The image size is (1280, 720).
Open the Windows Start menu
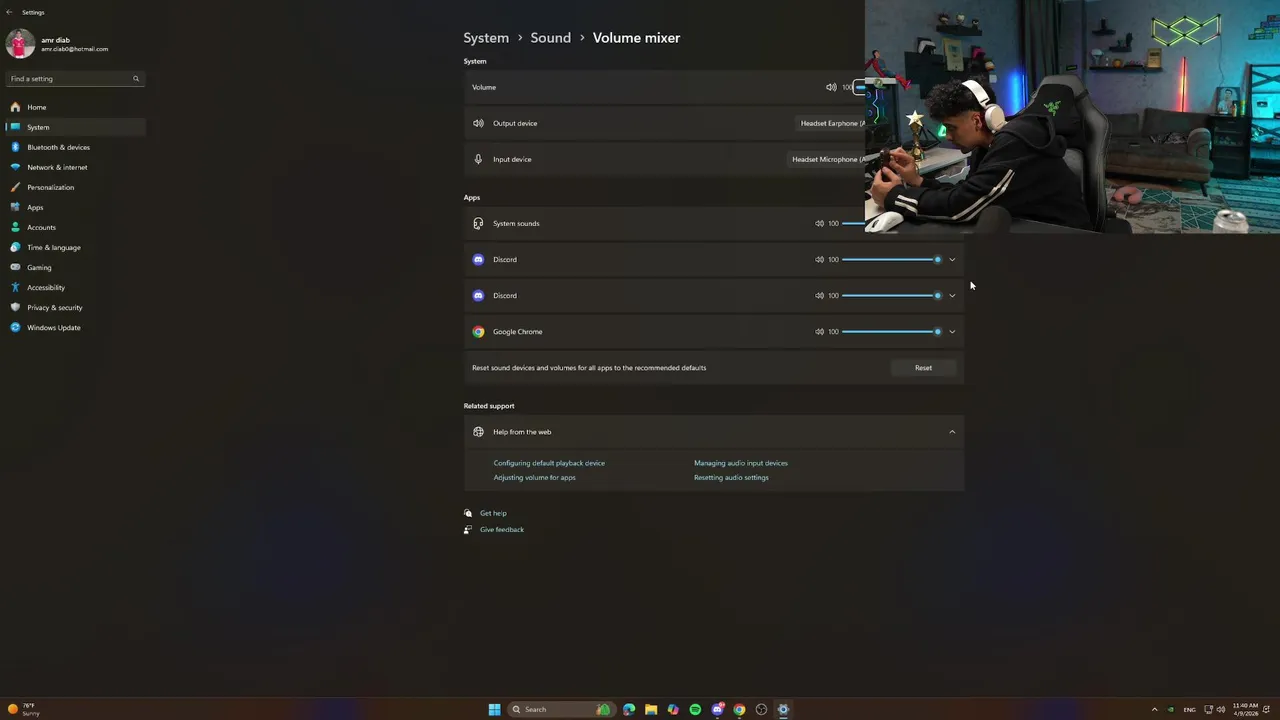(x=494, y=710)
